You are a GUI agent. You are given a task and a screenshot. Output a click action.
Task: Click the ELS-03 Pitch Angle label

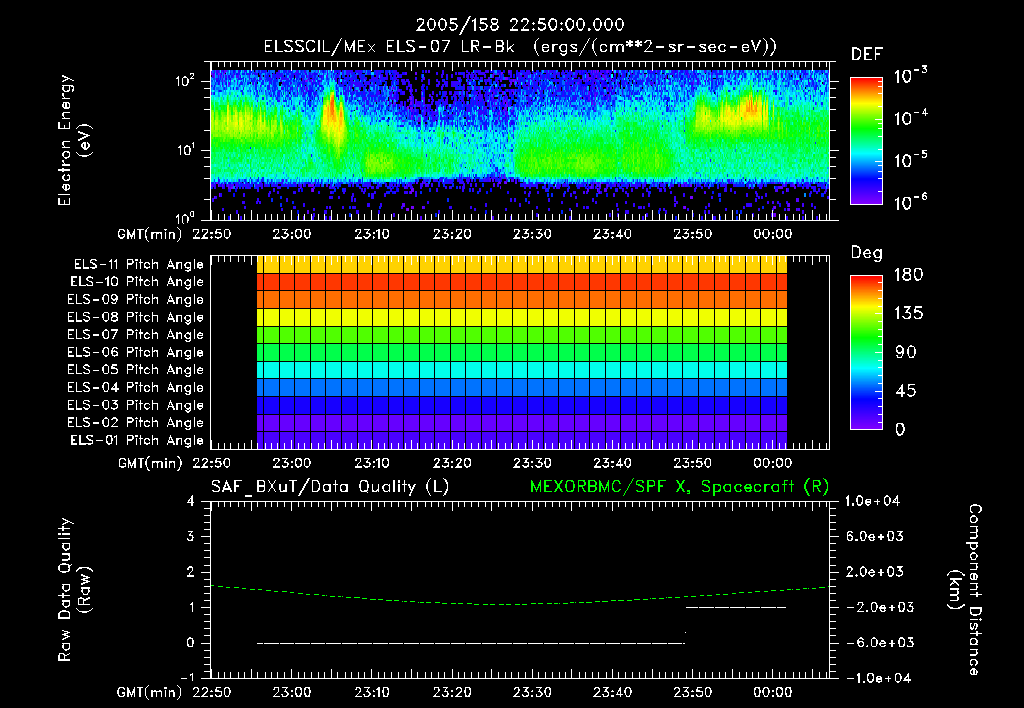[137, 405]
